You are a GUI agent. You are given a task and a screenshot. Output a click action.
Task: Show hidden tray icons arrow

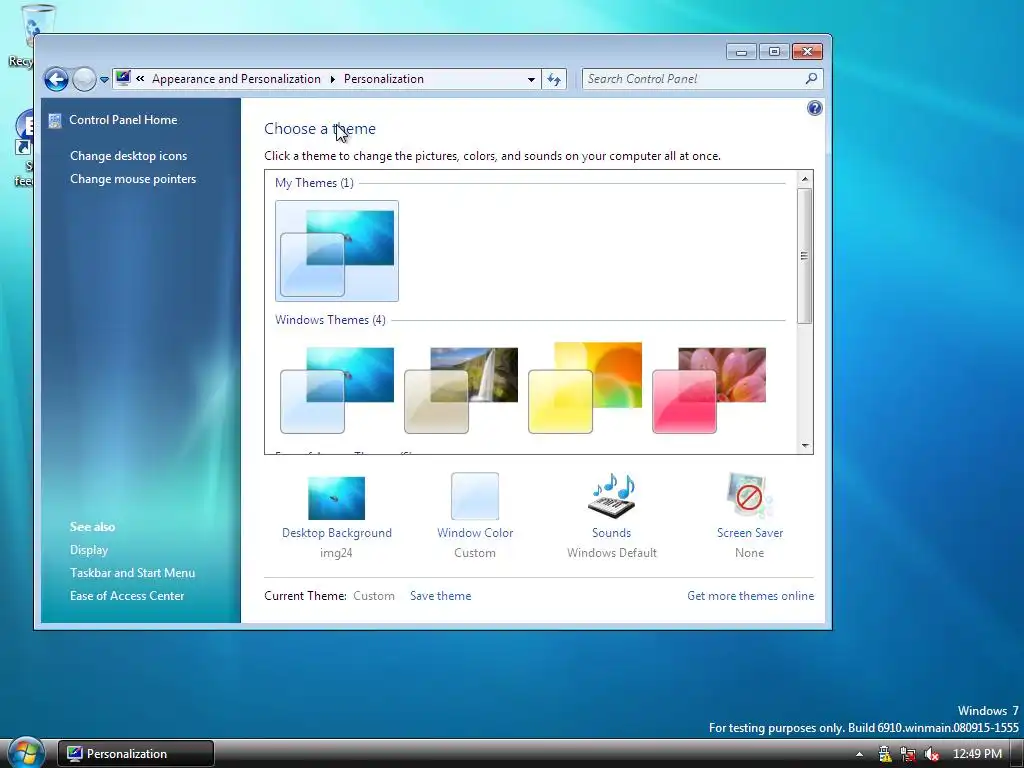860,754
